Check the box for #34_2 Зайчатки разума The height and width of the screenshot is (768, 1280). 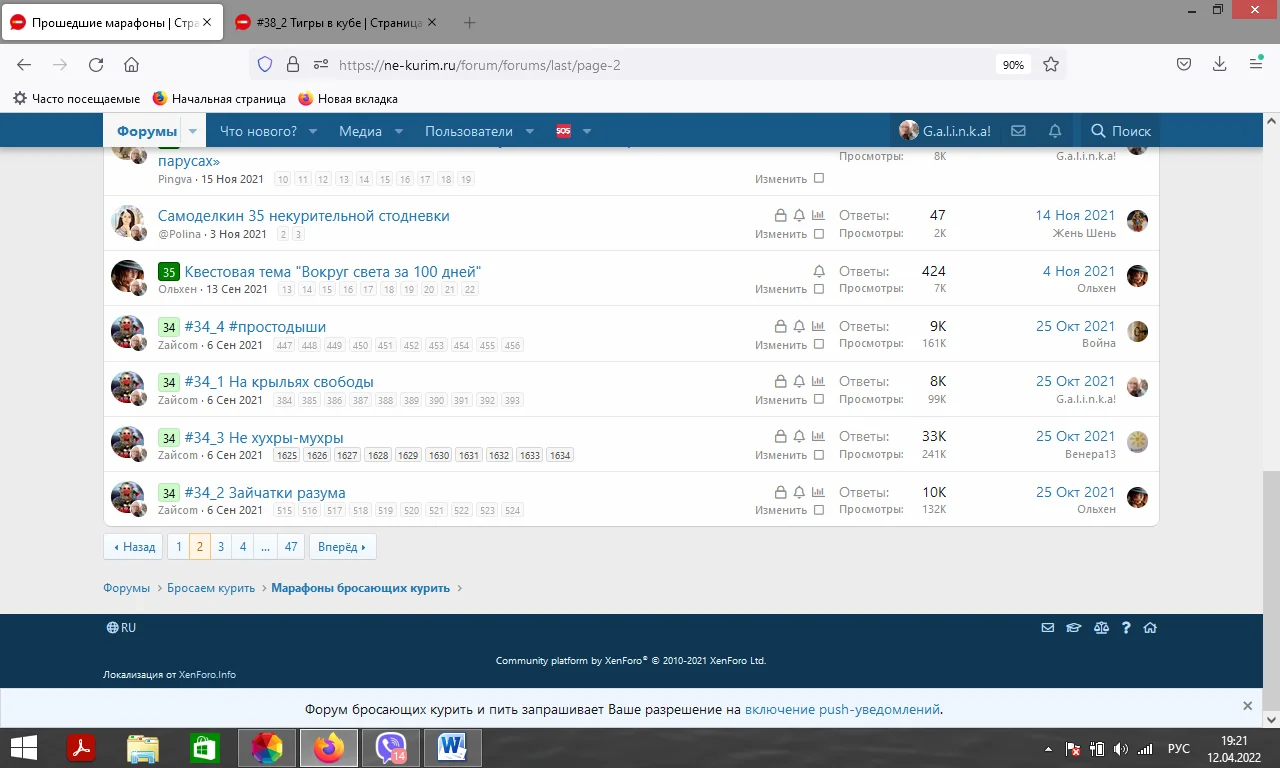coord(819,510)
